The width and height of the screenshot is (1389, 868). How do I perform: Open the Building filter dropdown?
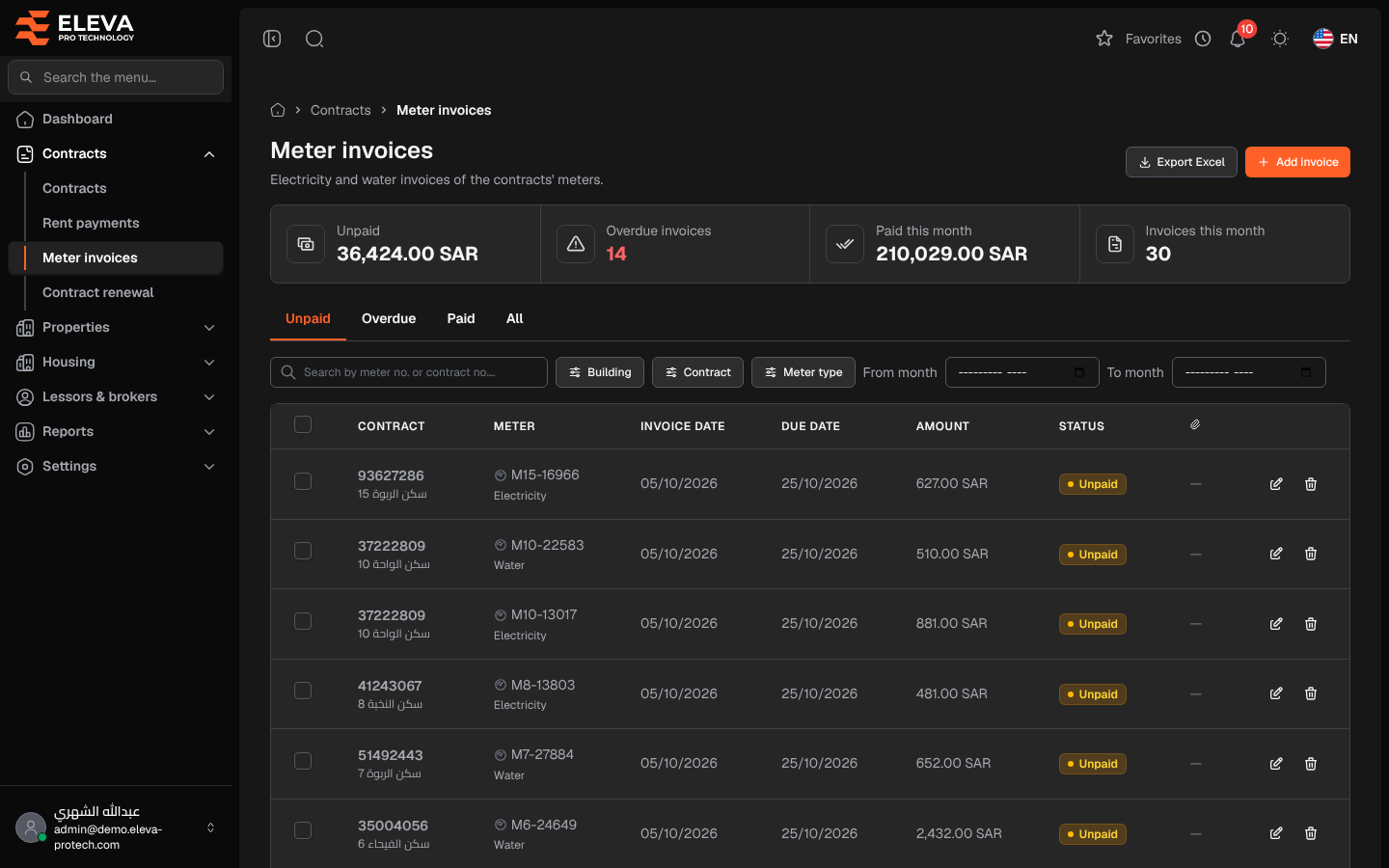pyautogui.click(x=600, y=372)
